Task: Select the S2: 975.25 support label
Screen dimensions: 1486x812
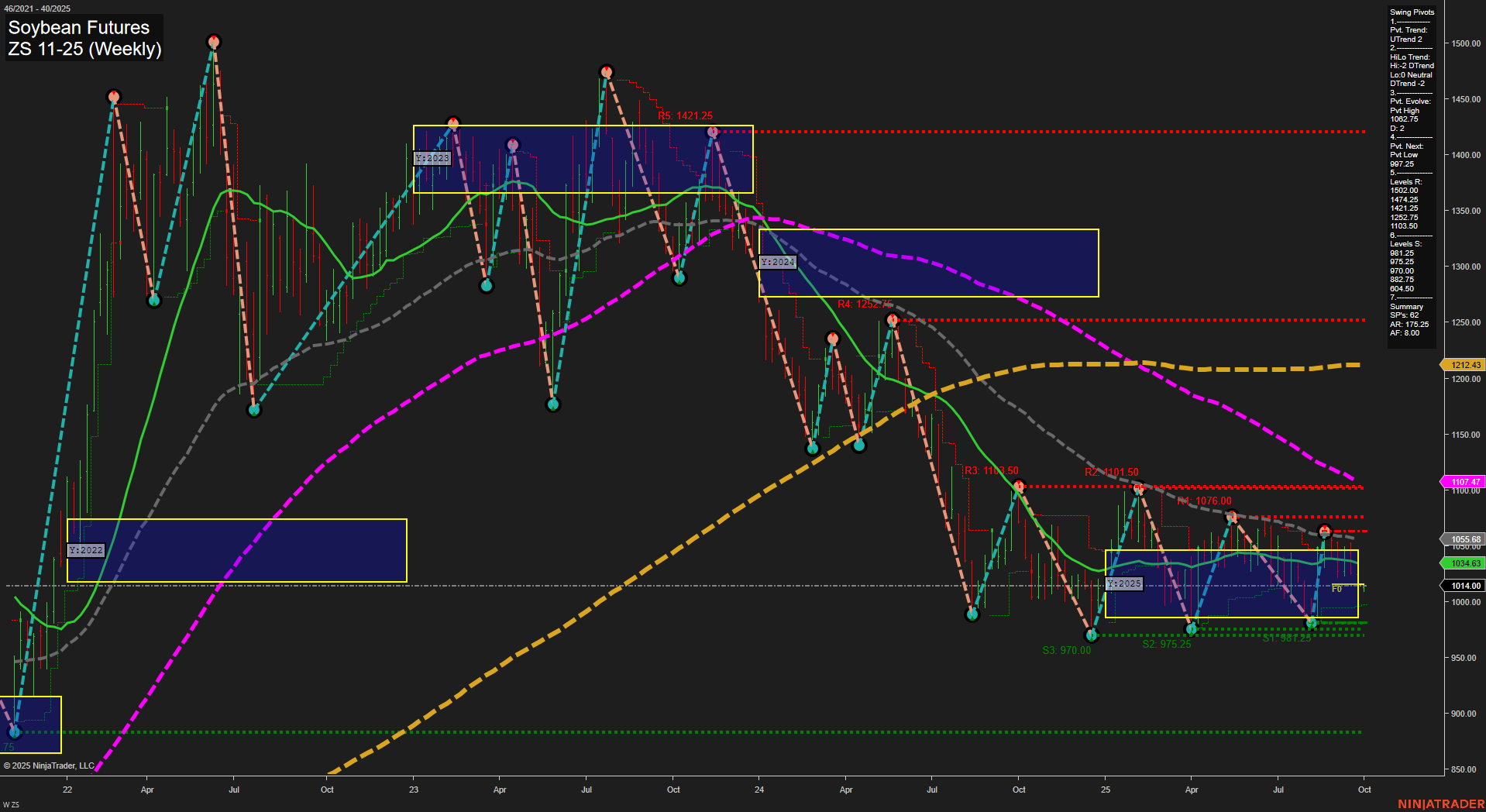Action: tap(1165, 644)
